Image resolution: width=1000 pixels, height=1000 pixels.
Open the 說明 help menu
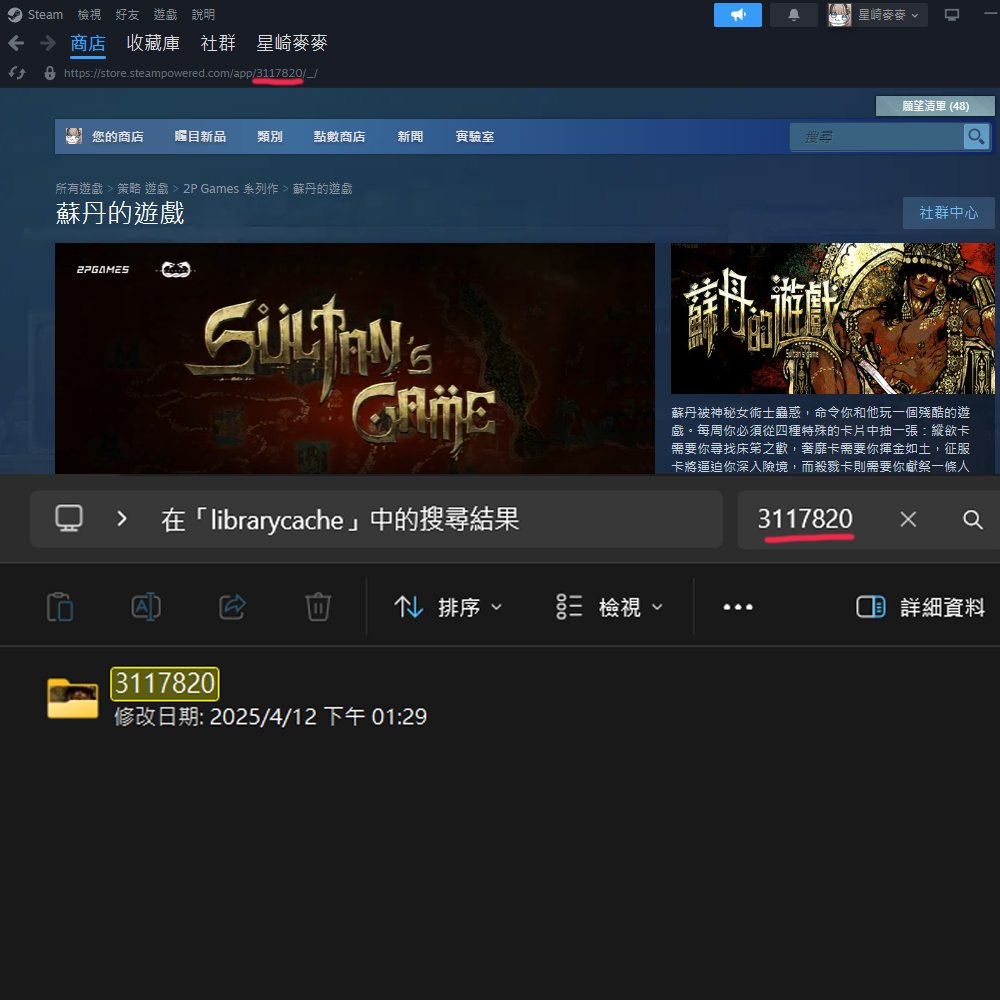(x=203, y=14)
